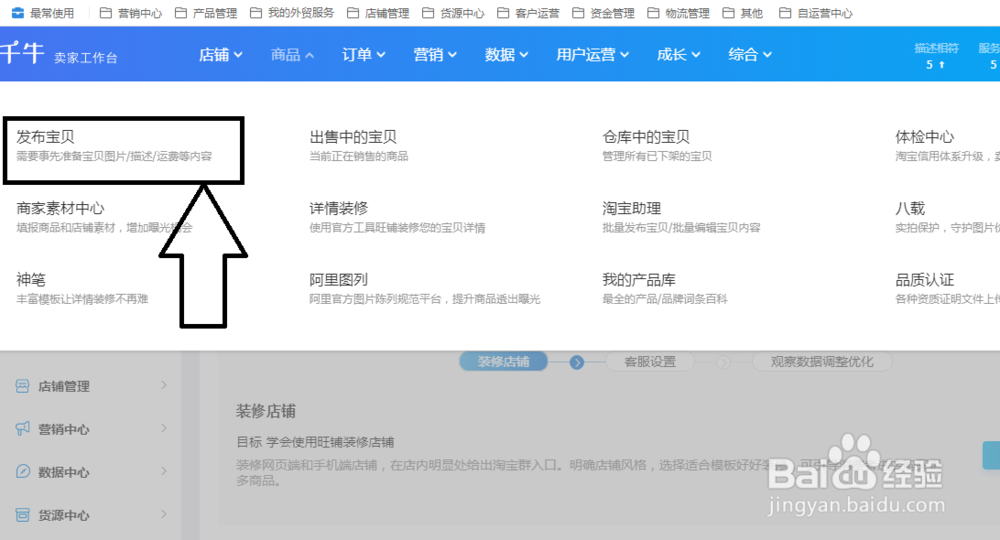Open 品质认证 menu entry
The height and width of the screenshot is (540, 1000).
coord(924,280)
